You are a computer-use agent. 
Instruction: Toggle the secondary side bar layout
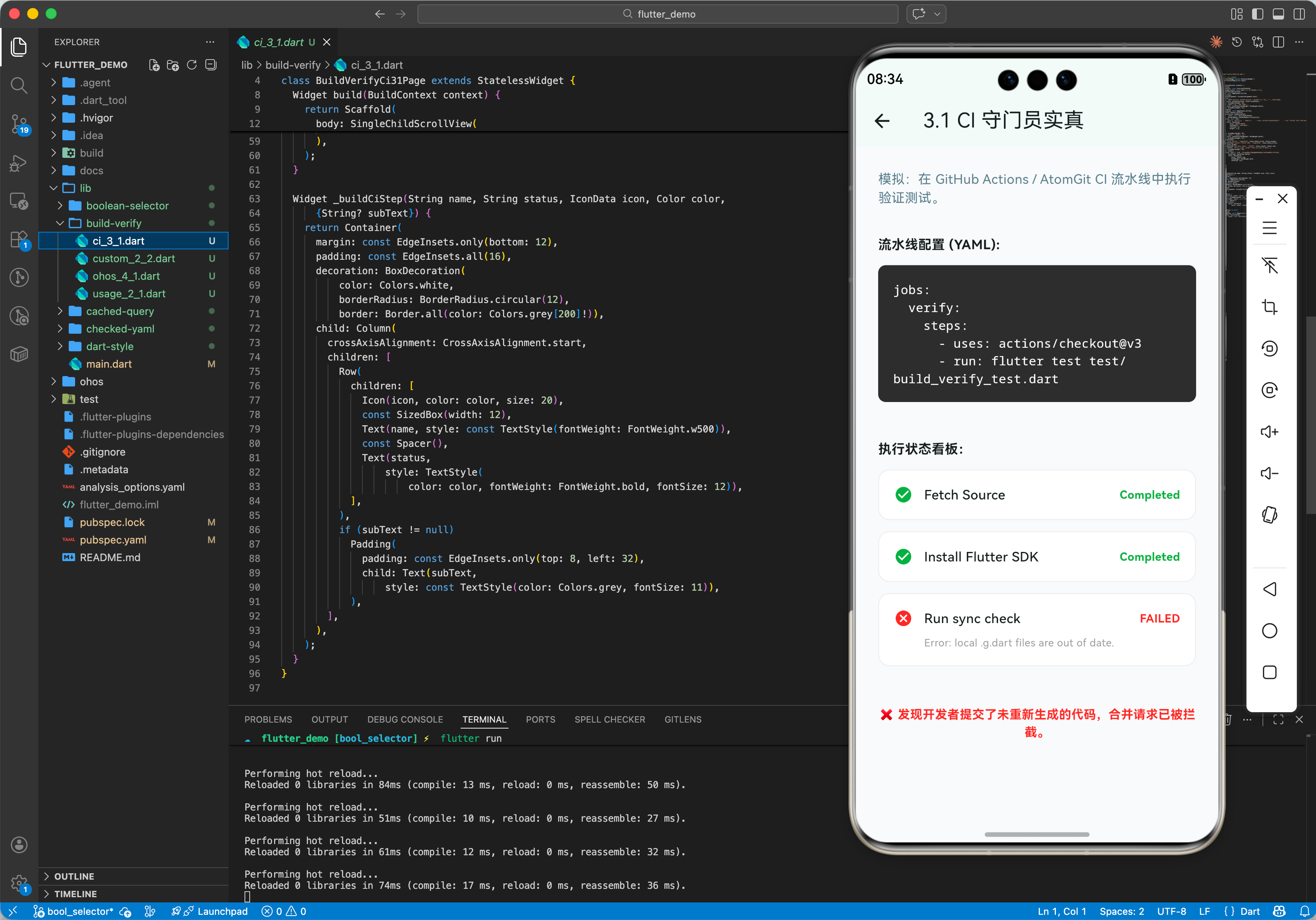click(1299, 14)
